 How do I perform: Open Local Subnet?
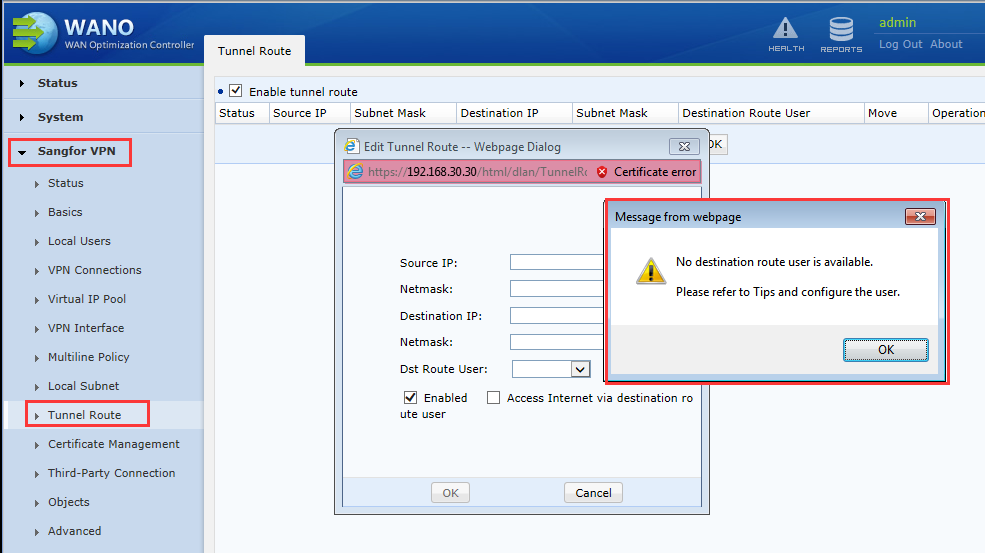pos(83,385)
